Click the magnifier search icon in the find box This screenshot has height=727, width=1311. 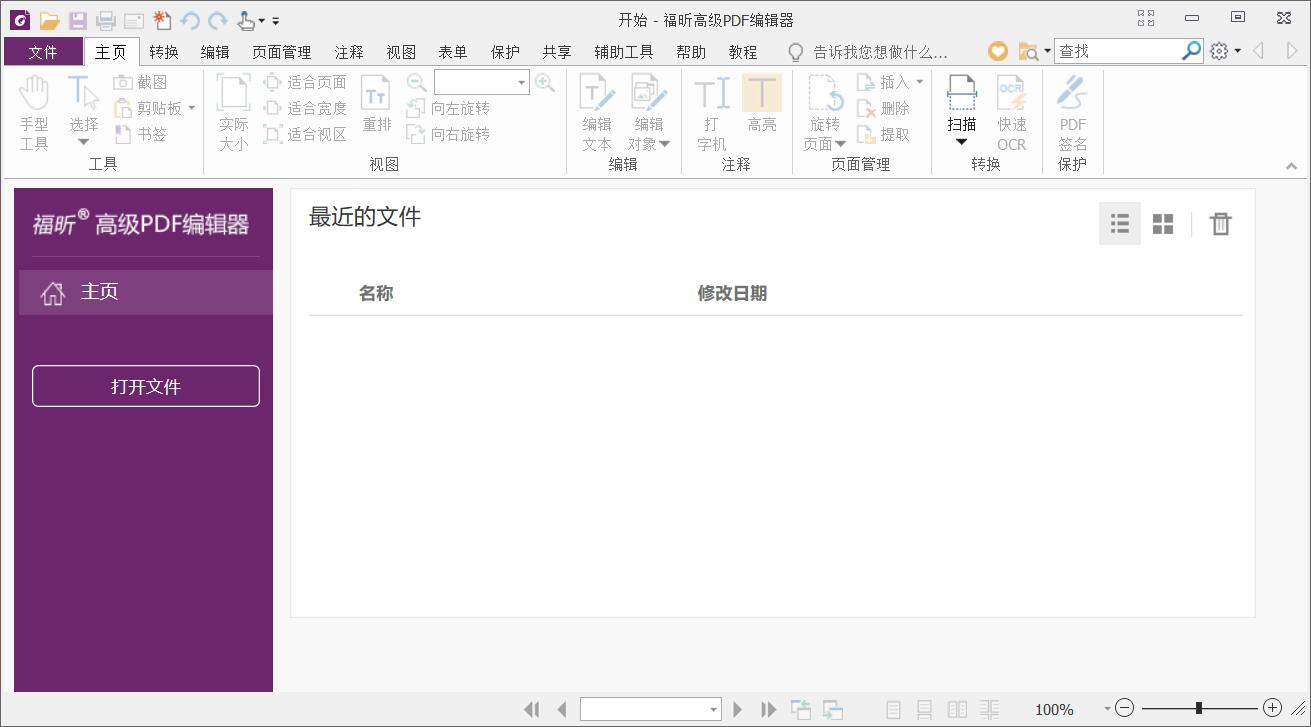click(1191, 51)
